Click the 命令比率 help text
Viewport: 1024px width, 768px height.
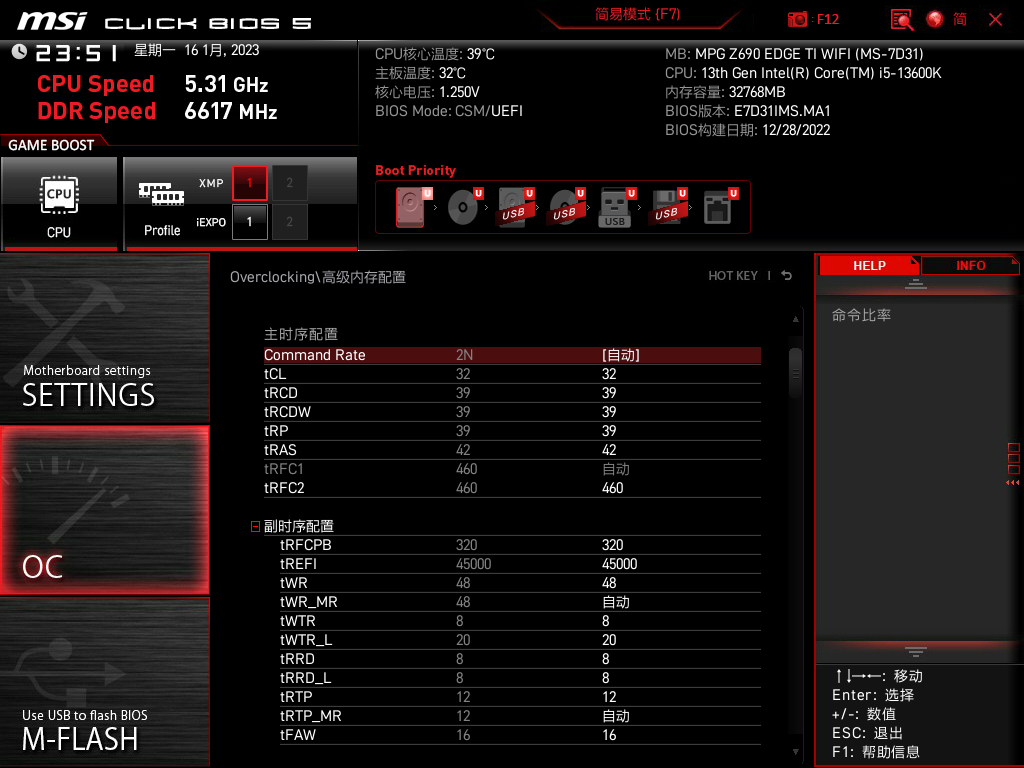861,315
